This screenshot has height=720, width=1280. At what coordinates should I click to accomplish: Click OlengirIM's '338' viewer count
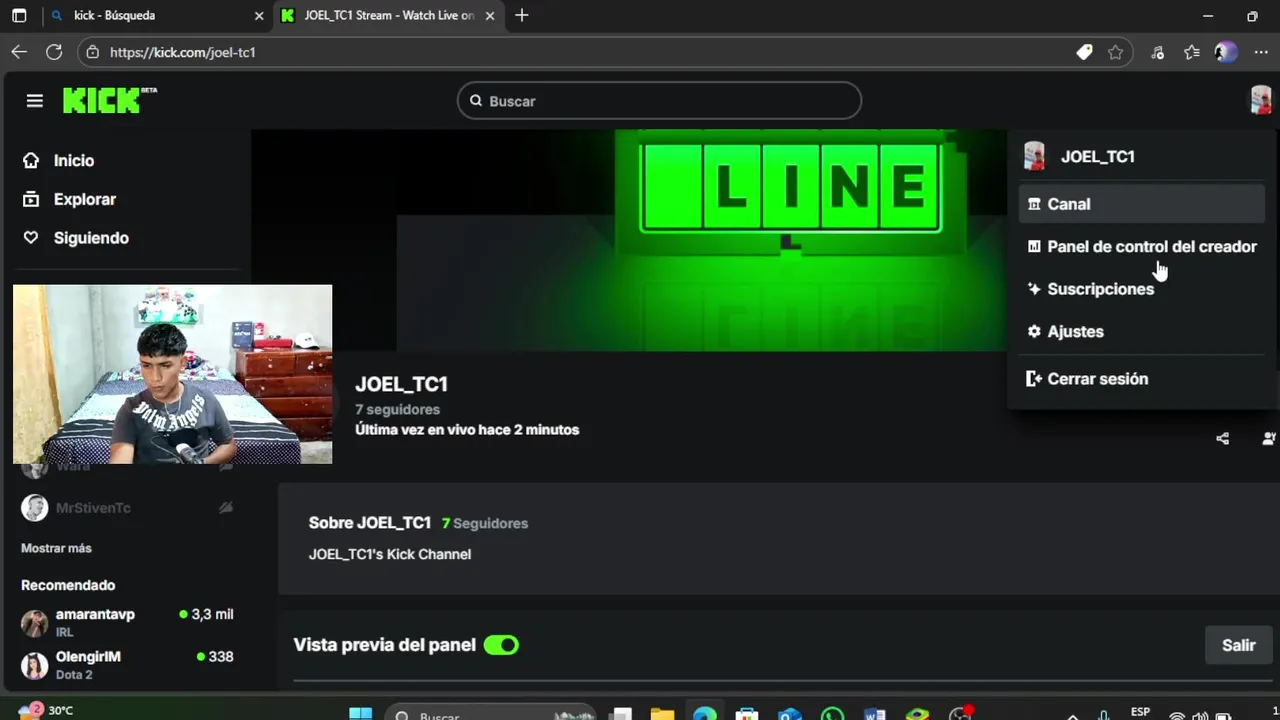tap(215, 657)
